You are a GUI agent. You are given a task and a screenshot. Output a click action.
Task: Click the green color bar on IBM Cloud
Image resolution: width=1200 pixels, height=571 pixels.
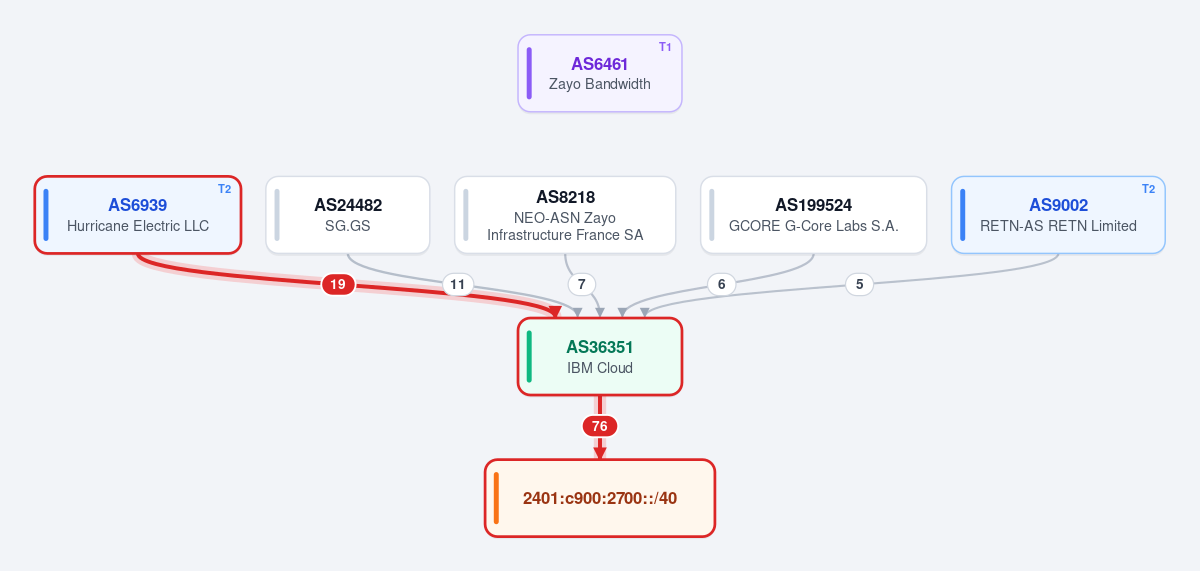tap(529, 357)
